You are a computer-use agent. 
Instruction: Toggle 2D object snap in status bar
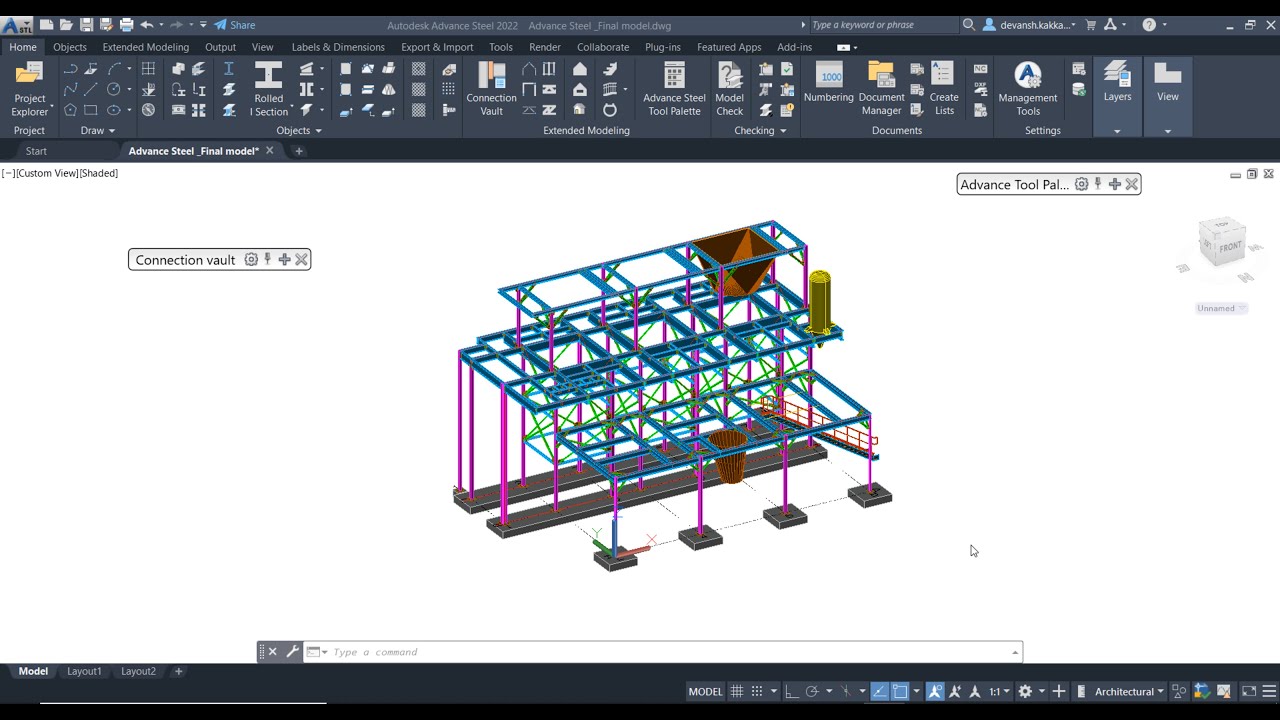point(900,691)
